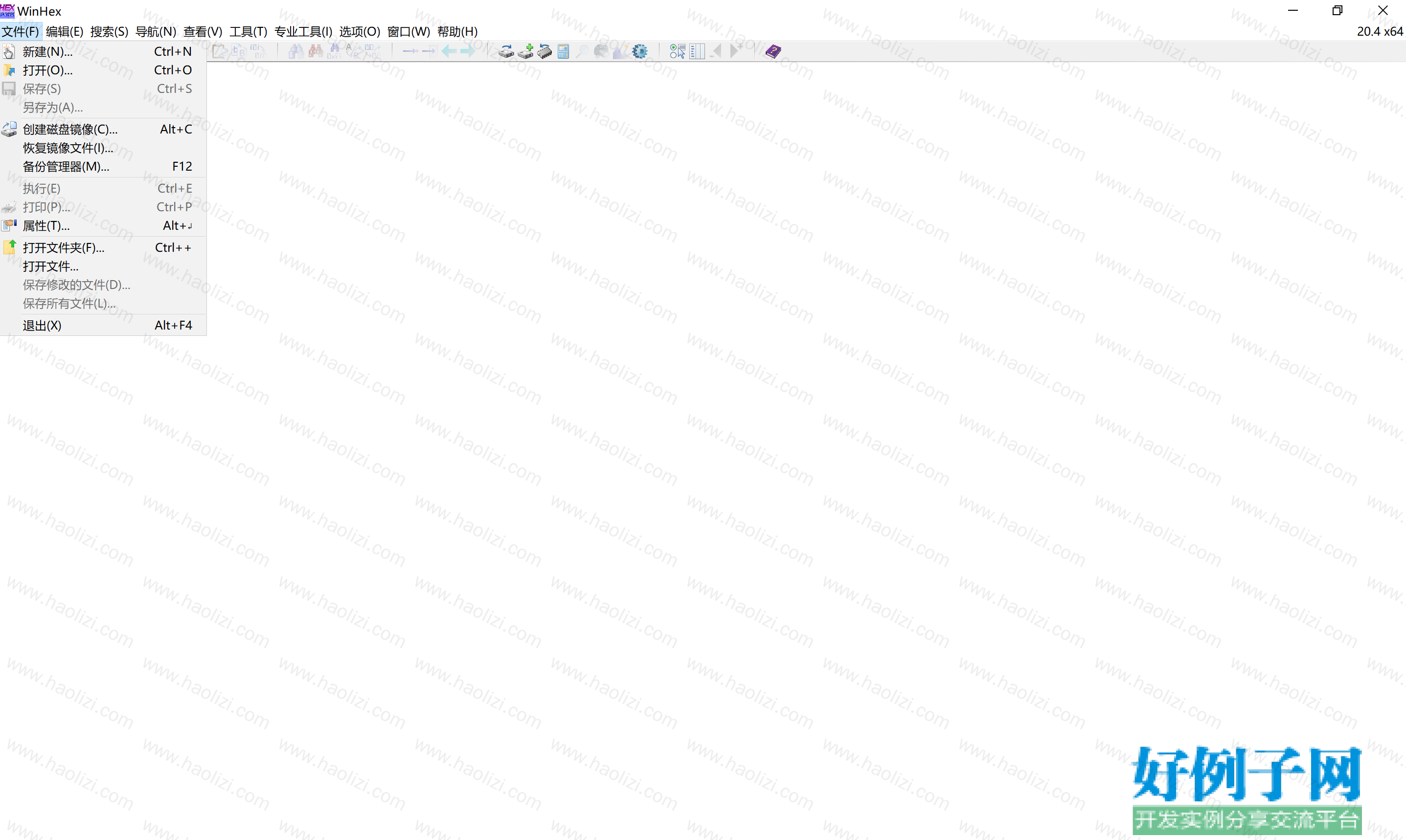
Task: Click the 20.4 x64 version text
Action: point(1380,32)
